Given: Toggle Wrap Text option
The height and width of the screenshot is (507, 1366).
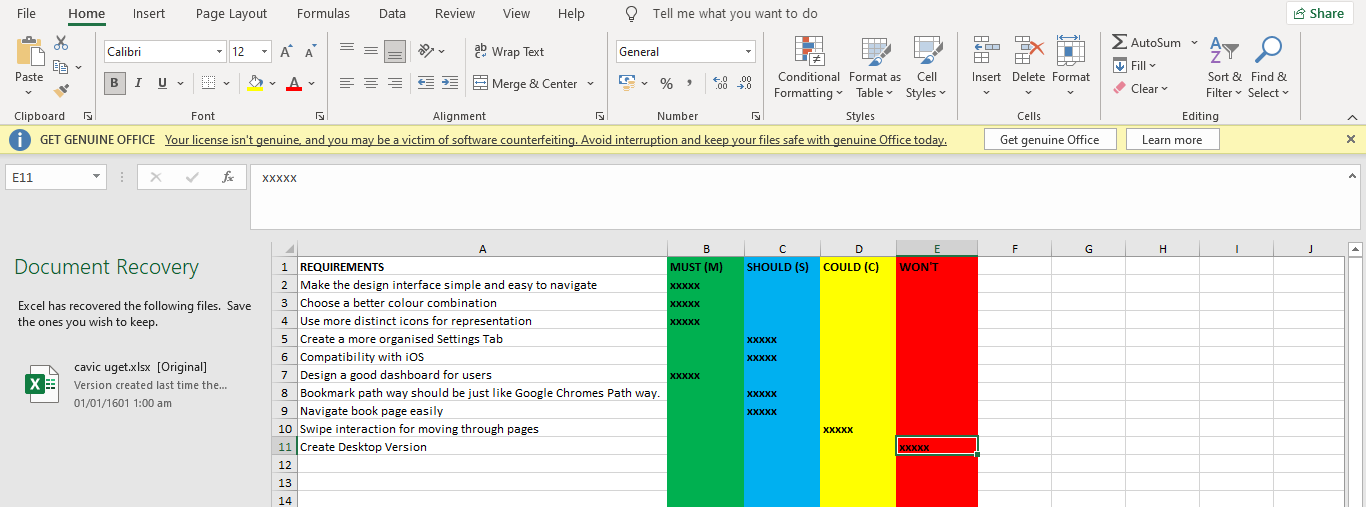Looking at the screenshot, I should pyautogui.click(x=508, y=52).
